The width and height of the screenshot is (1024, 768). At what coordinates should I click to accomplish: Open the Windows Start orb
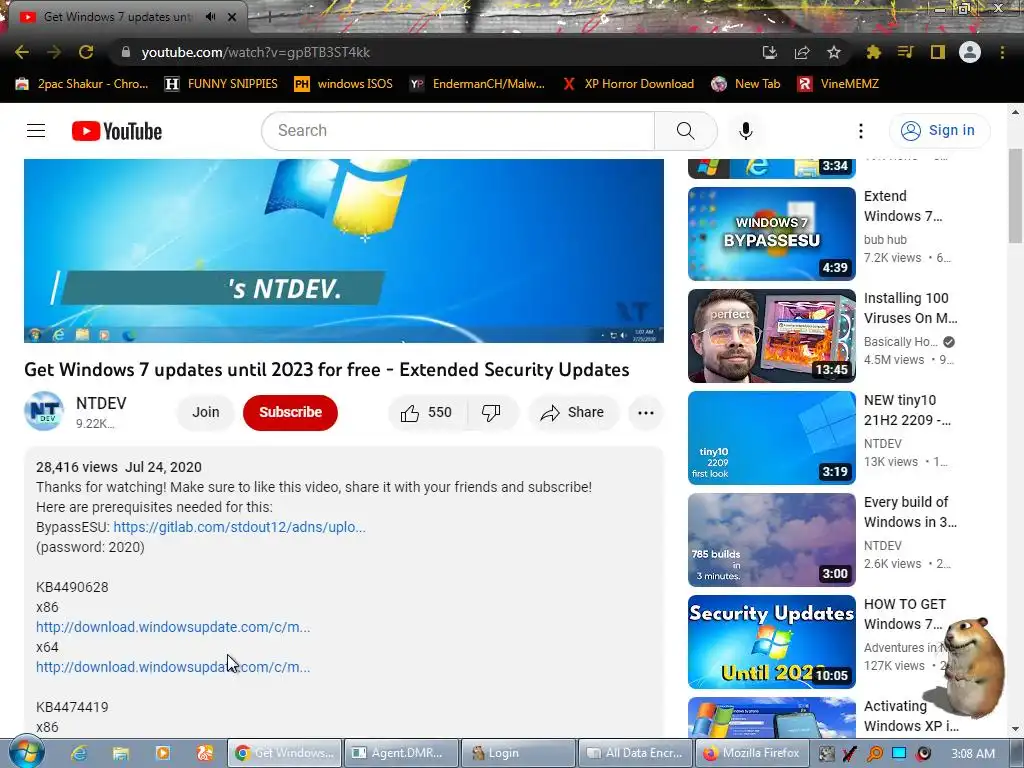tap(25, 752)
